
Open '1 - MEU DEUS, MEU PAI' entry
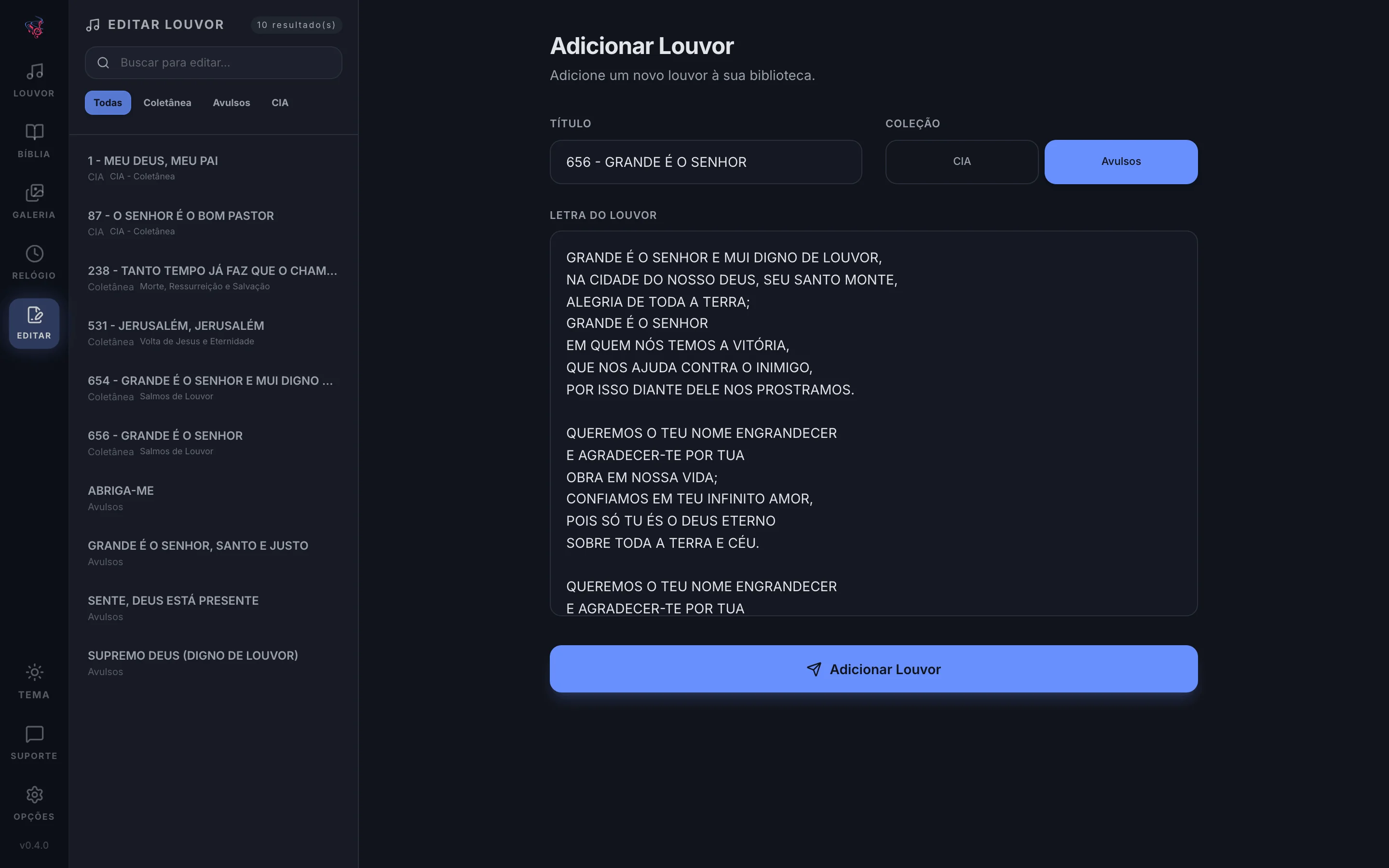coord(214,168)
